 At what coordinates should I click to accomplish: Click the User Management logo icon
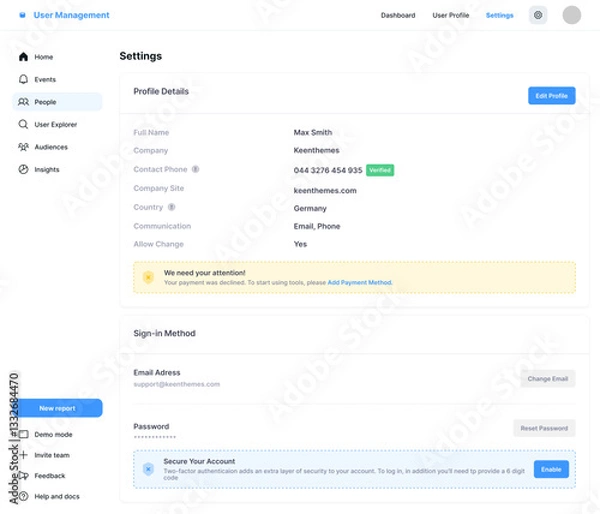pyautogui.click(x=23, y=15)
